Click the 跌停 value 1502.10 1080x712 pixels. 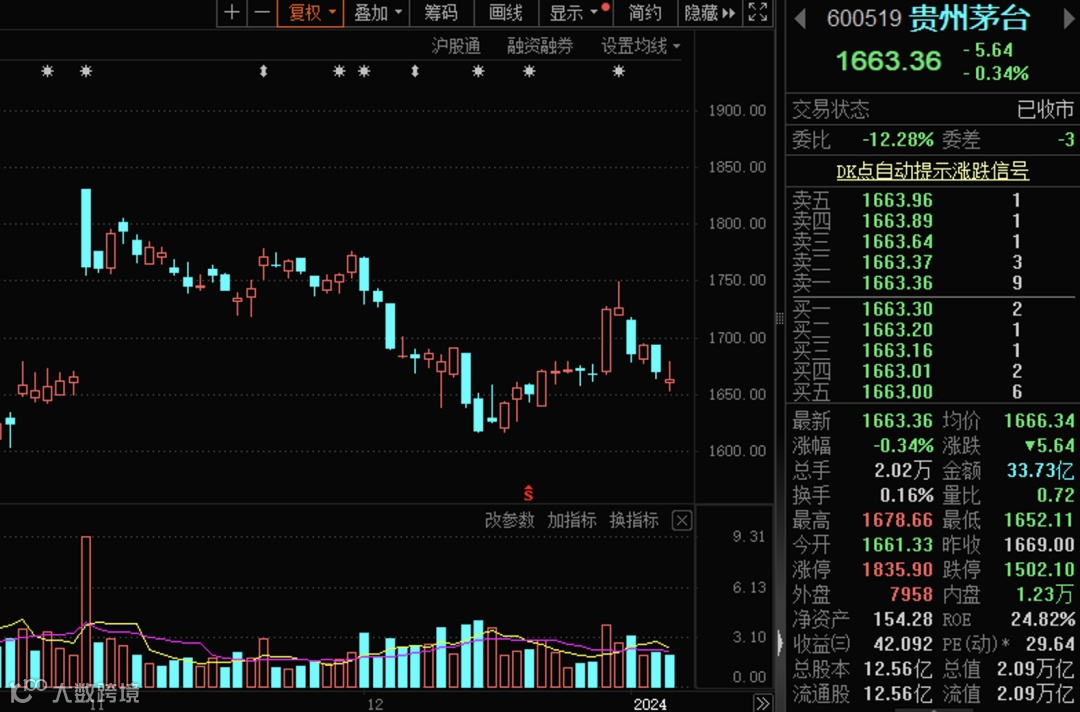coord(1039,569)
